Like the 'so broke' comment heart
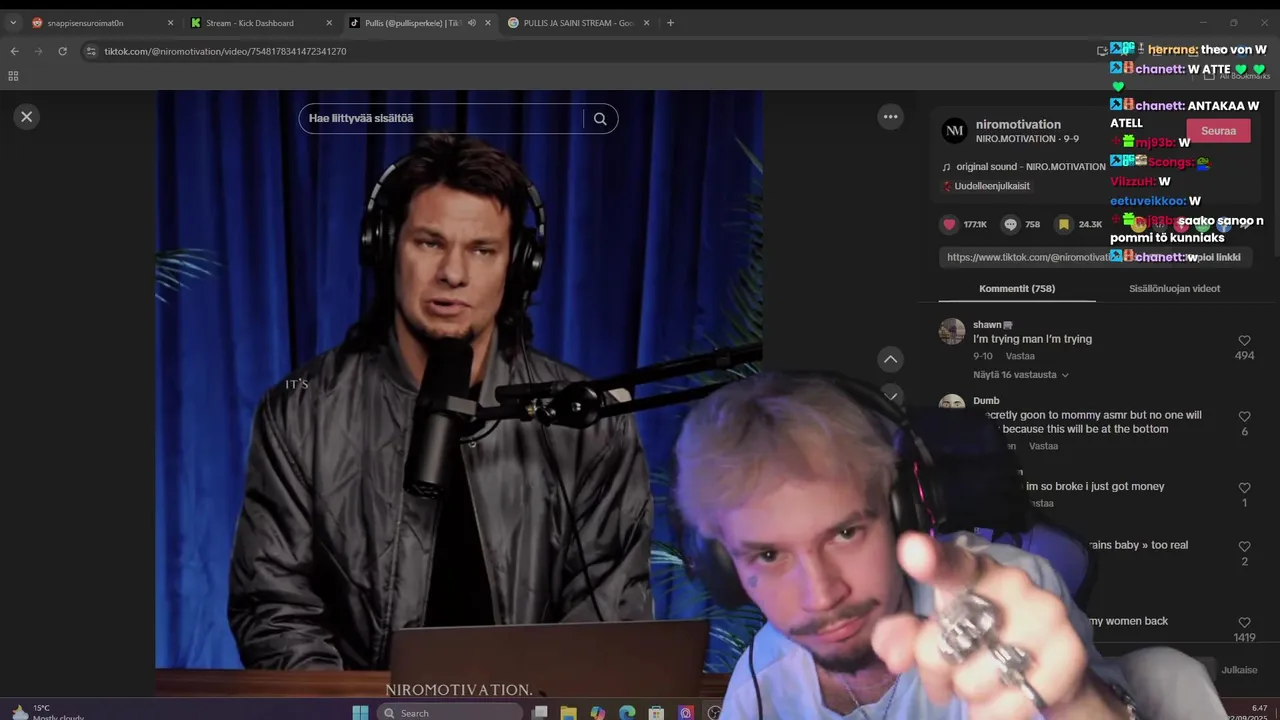The height and width of the screenshot is (720, 1280). tap(1244, 488)
